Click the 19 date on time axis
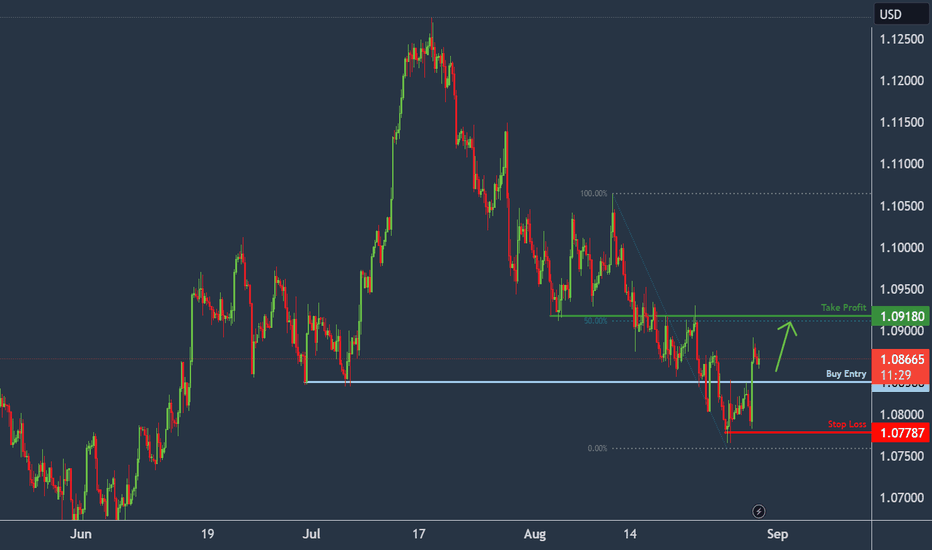This screenshot has width=932, height=550. [x=207, y=534]
